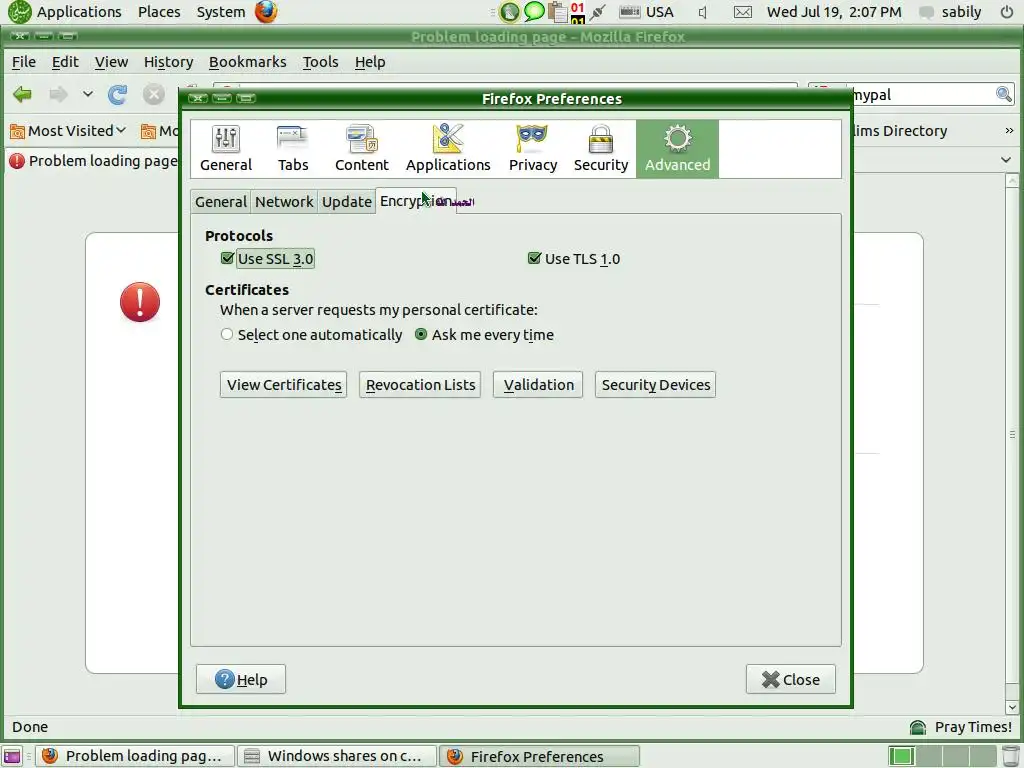Click the Pray Times status bar icon
This screenshot has width=1024, height=768.
point(918,727)
